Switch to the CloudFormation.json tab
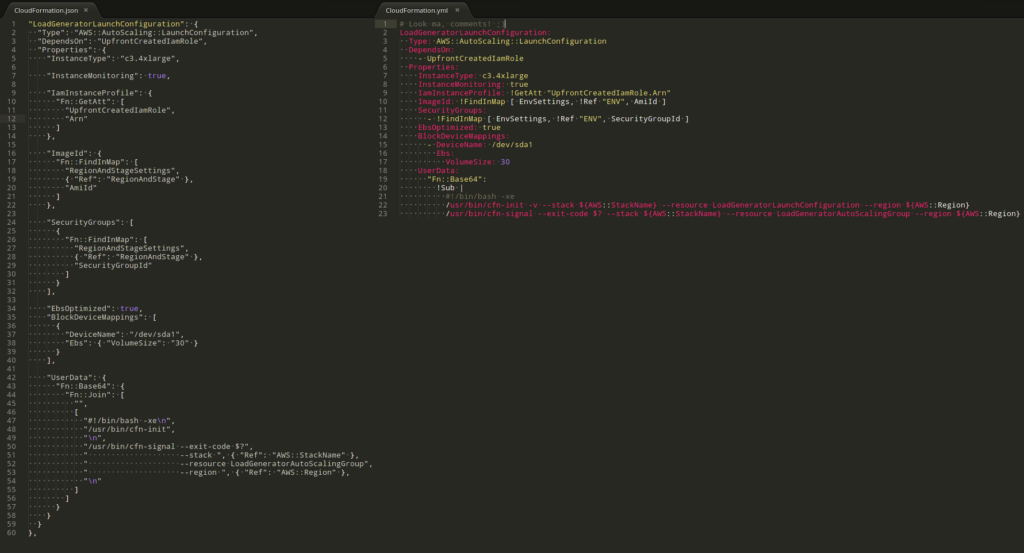This screenshot has height=553, width=1024. tap(44, 10)
